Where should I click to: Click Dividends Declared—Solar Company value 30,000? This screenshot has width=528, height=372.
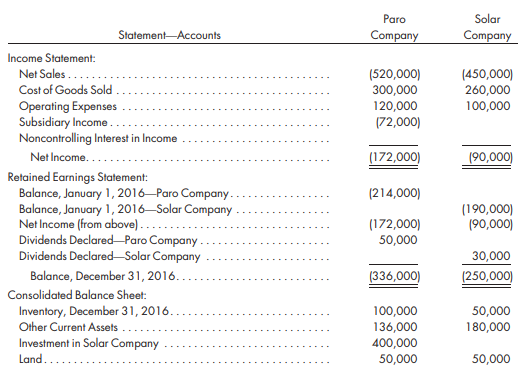point(491,256)
